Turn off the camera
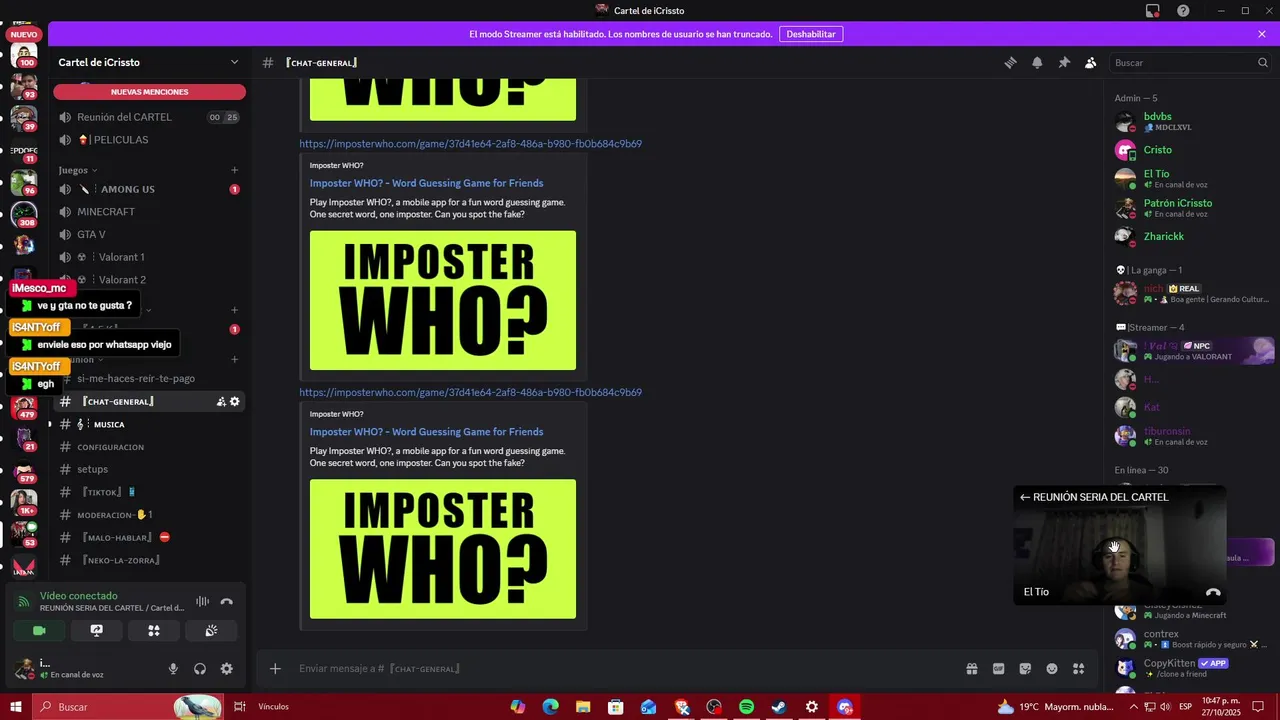 click(x=39, y=631)
